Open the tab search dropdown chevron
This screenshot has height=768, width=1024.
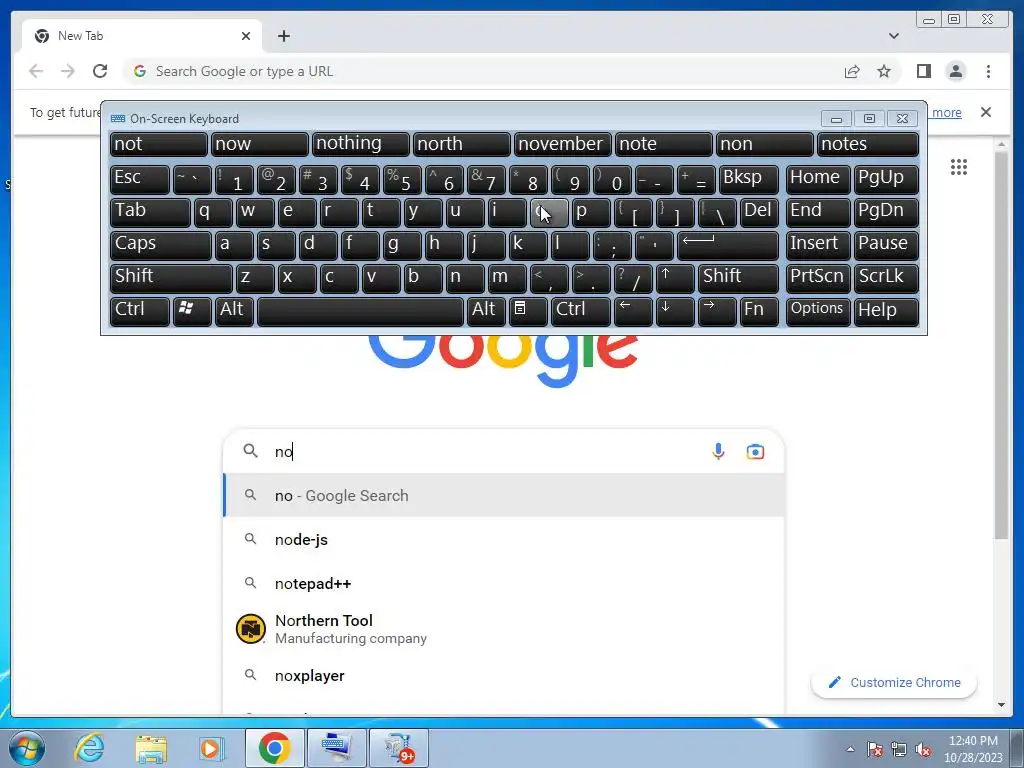(893, 36)
